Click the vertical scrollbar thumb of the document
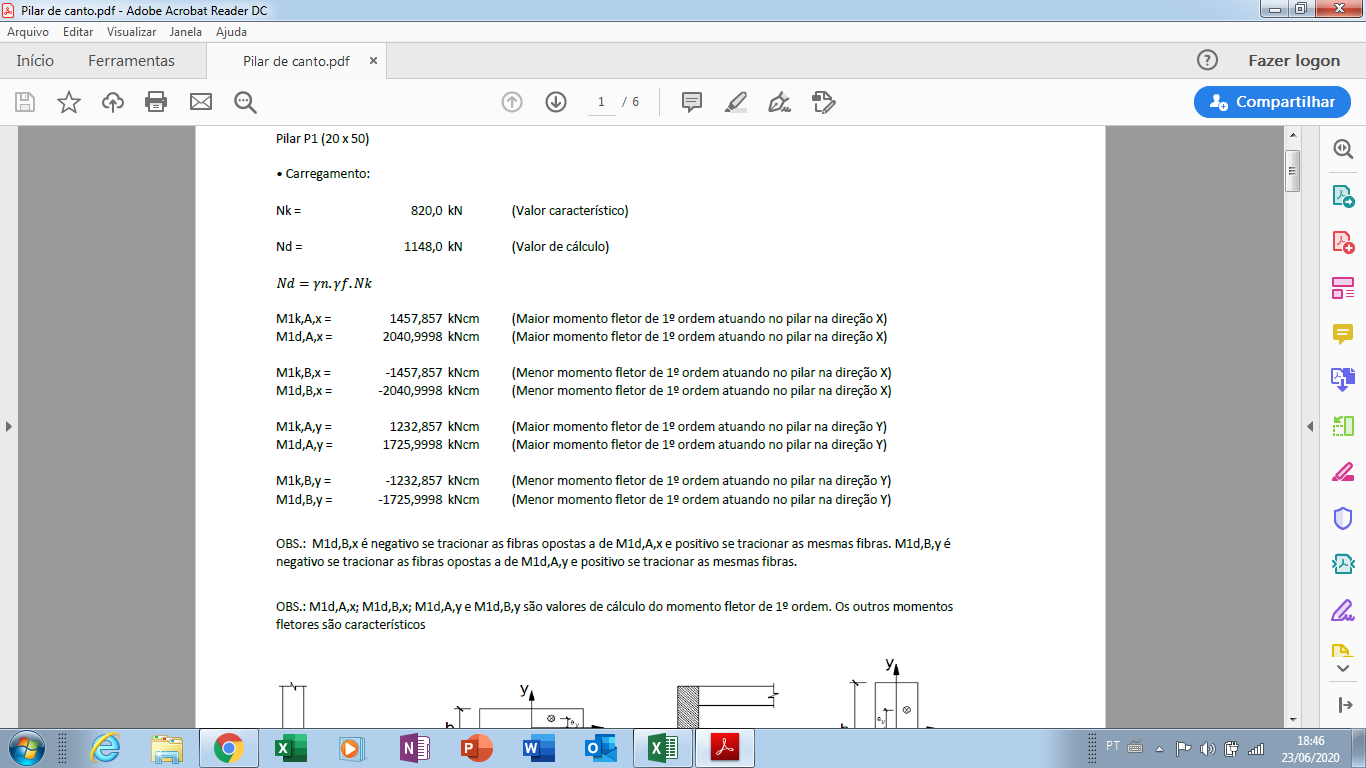The height and width of the screenshot is (768, 1366). (1292, 170)
